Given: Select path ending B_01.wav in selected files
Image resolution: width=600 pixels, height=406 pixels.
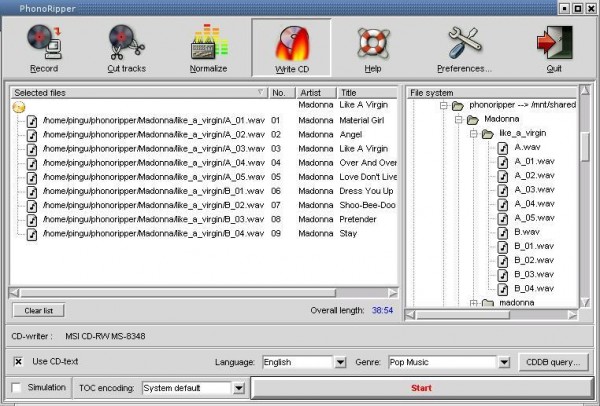Looking at the screenshot, I should (153, 191).
